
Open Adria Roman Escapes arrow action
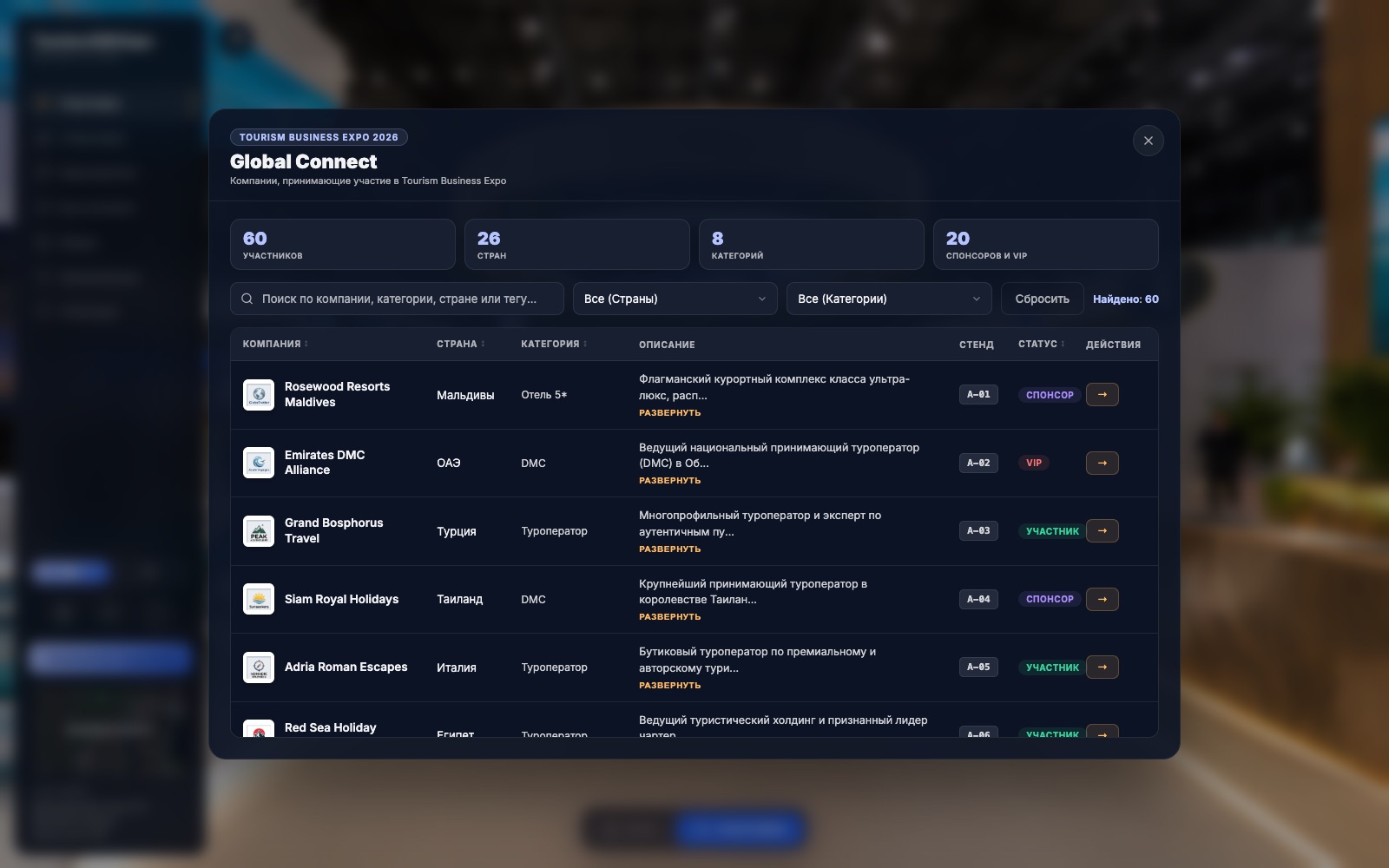click(x=1102, y=667)
